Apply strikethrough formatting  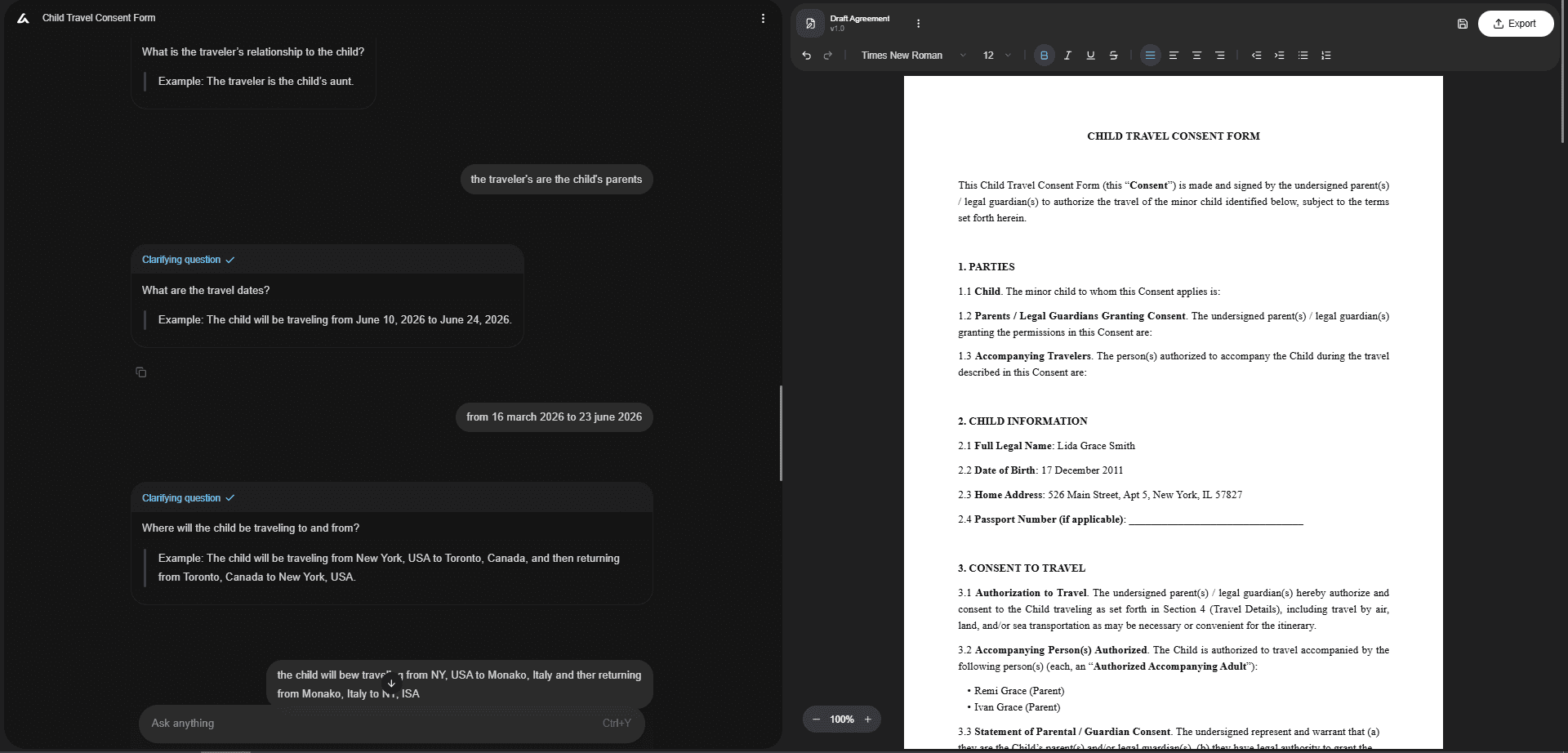(1113, 55)
